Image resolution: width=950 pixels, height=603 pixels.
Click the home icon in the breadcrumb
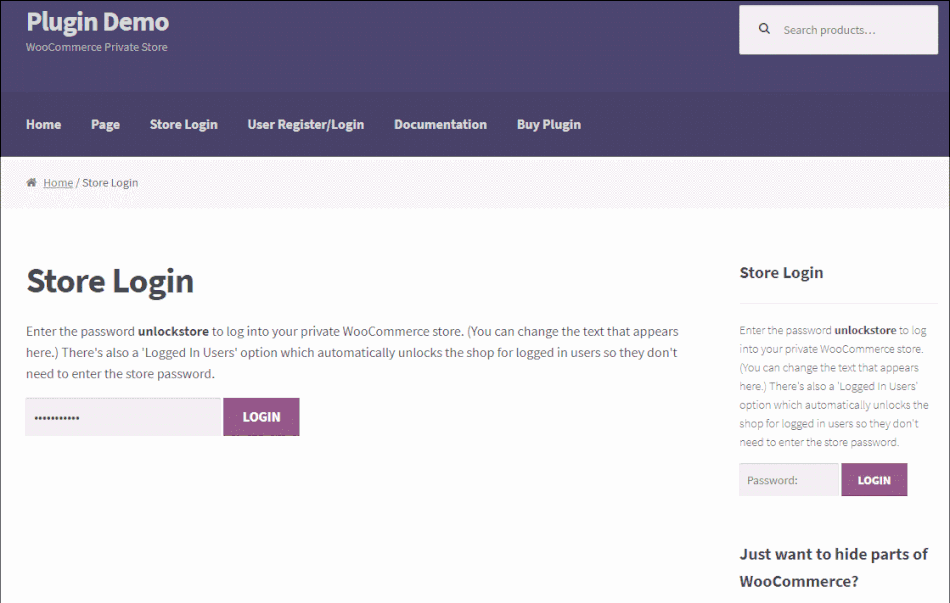click(x=31, y=182)
